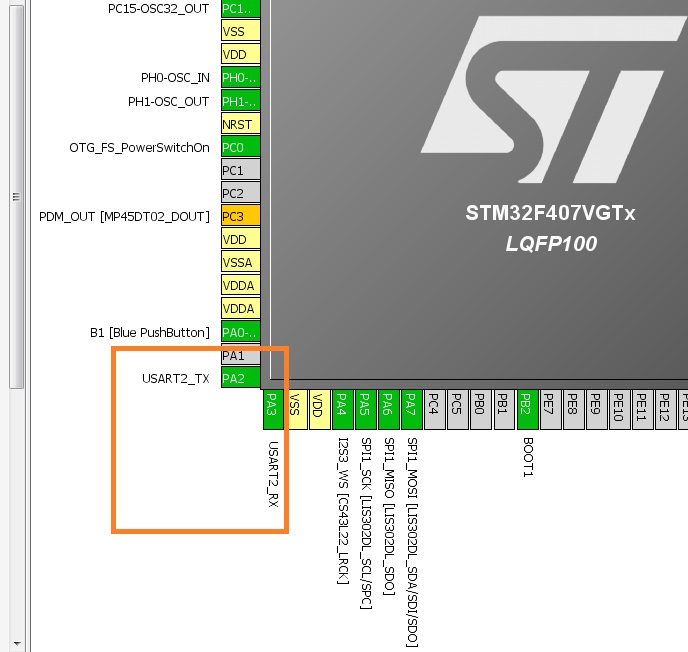
Task: Select the green PB2 BOOT1 pin
Action: tap(527, 409)
